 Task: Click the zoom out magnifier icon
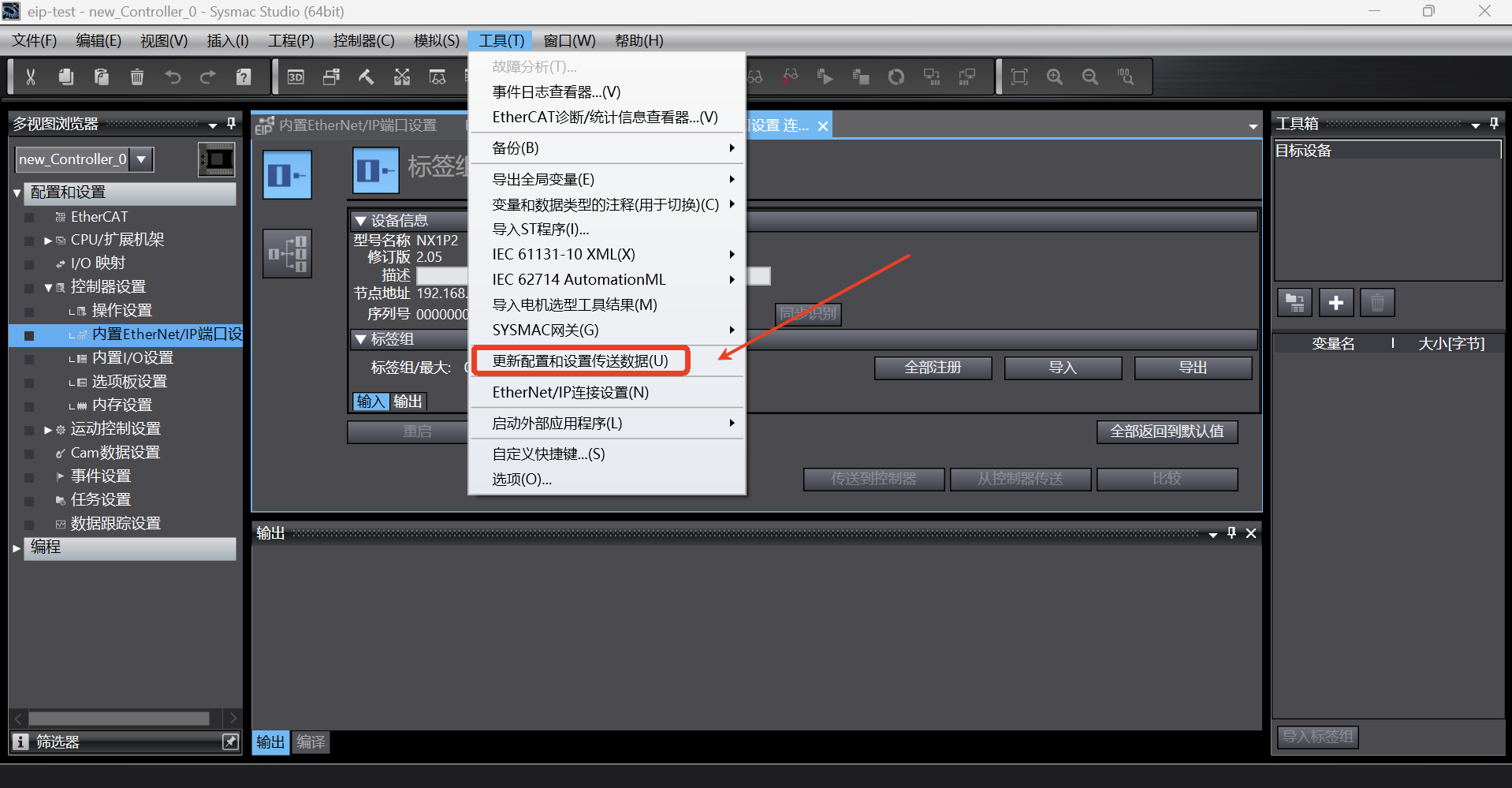[x=1090, y=77]
